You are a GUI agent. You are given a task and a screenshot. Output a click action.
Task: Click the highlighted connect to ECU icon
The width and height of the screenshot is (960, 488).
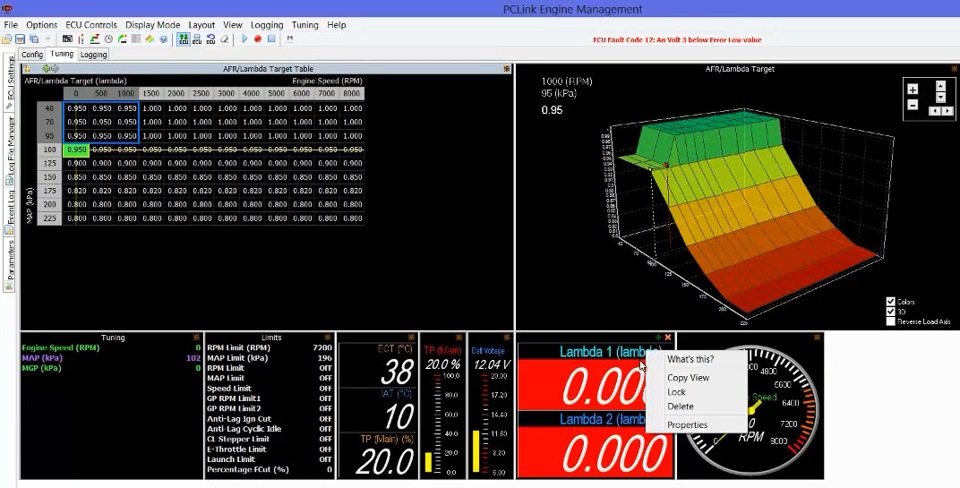(183, 39)
